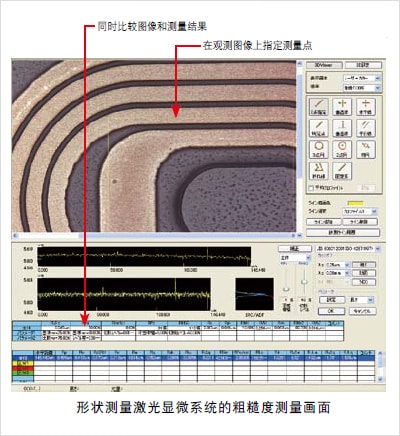
Task: Select the two-point circle tool with center dot
Action: [342, 149]
